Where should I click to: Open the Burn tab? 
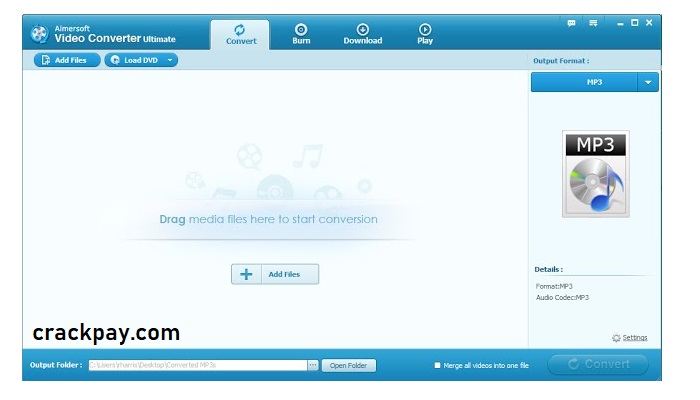[301, 35]
